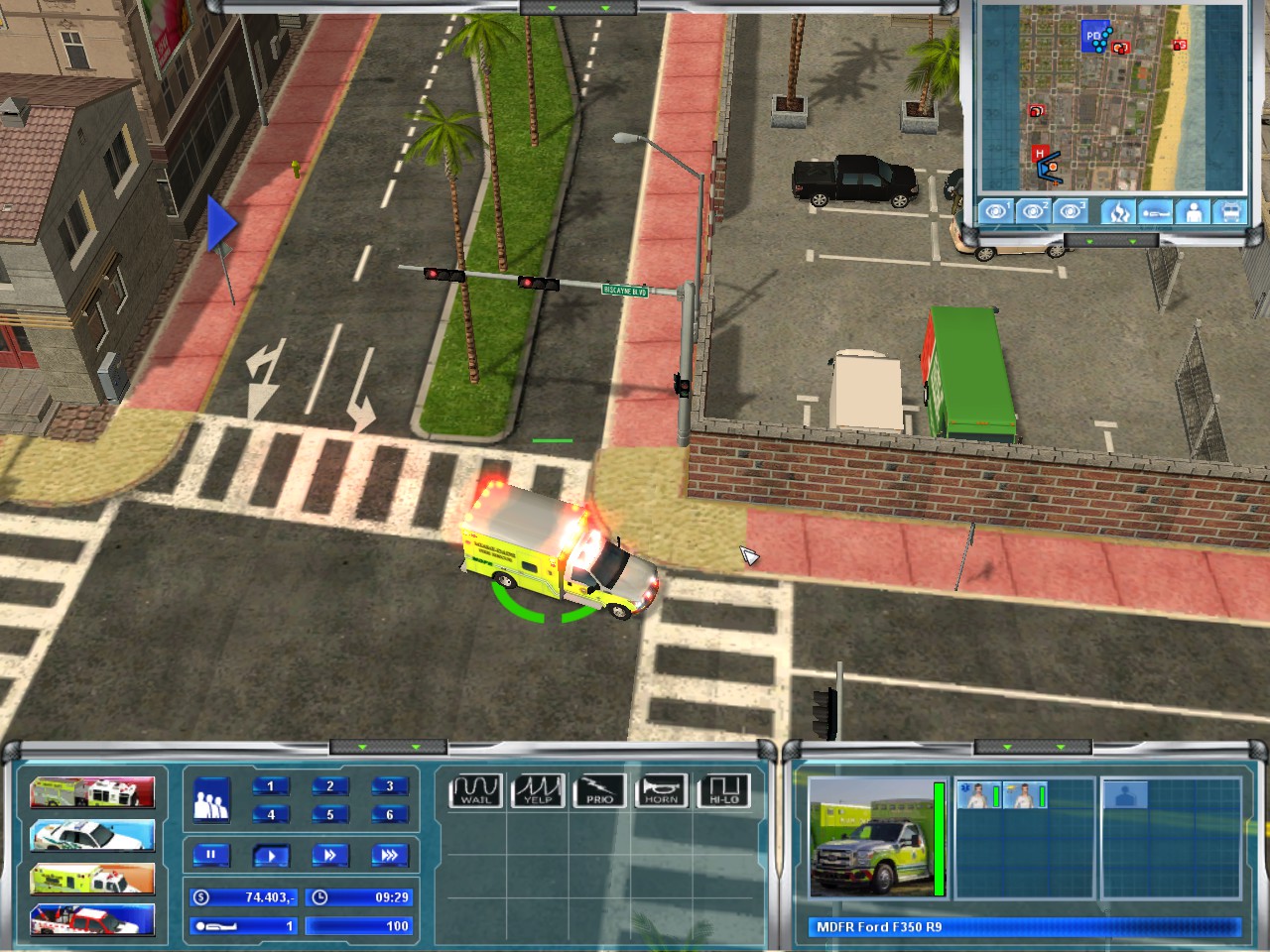Jump to hospital H marker on minimap
Image resolution: width=1270 pixels, height=952 pixels.
coord(1040,154)
